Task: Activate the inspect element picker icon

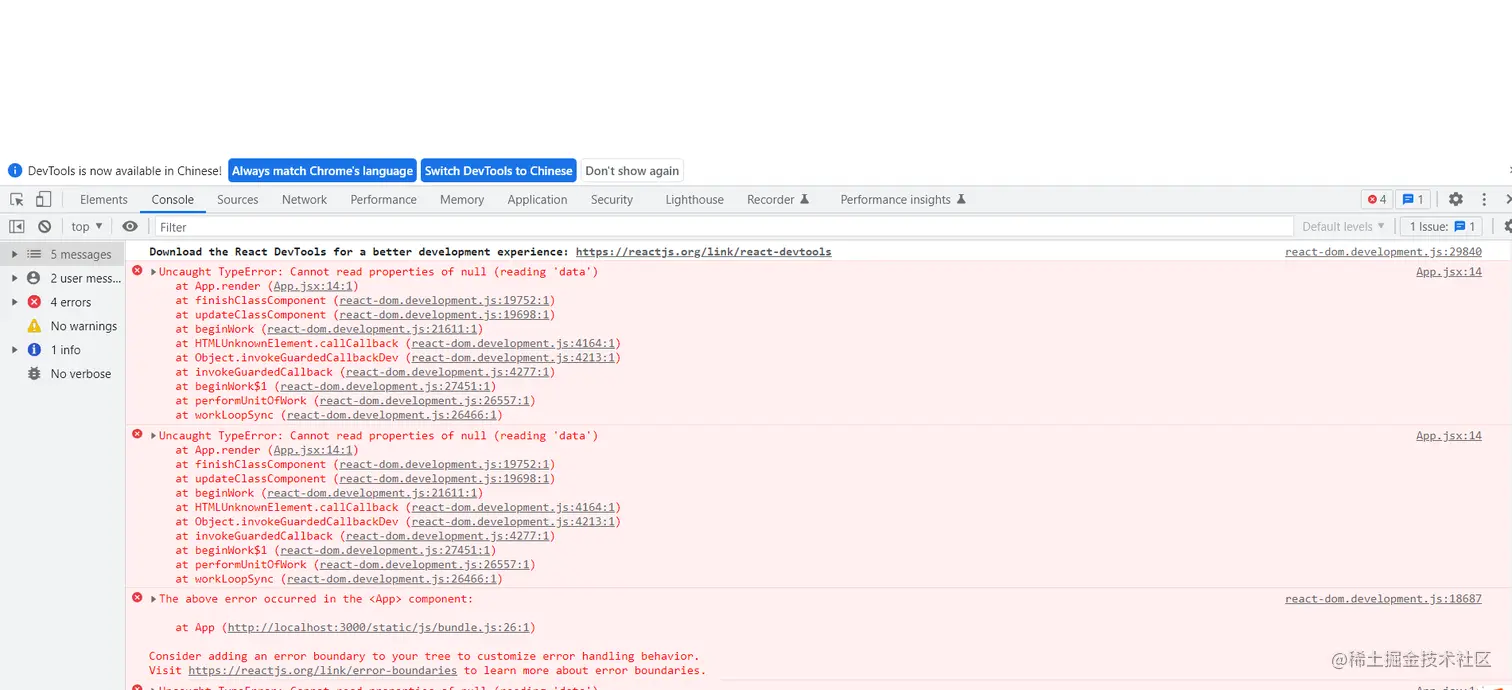Action: tap(17, 199)
